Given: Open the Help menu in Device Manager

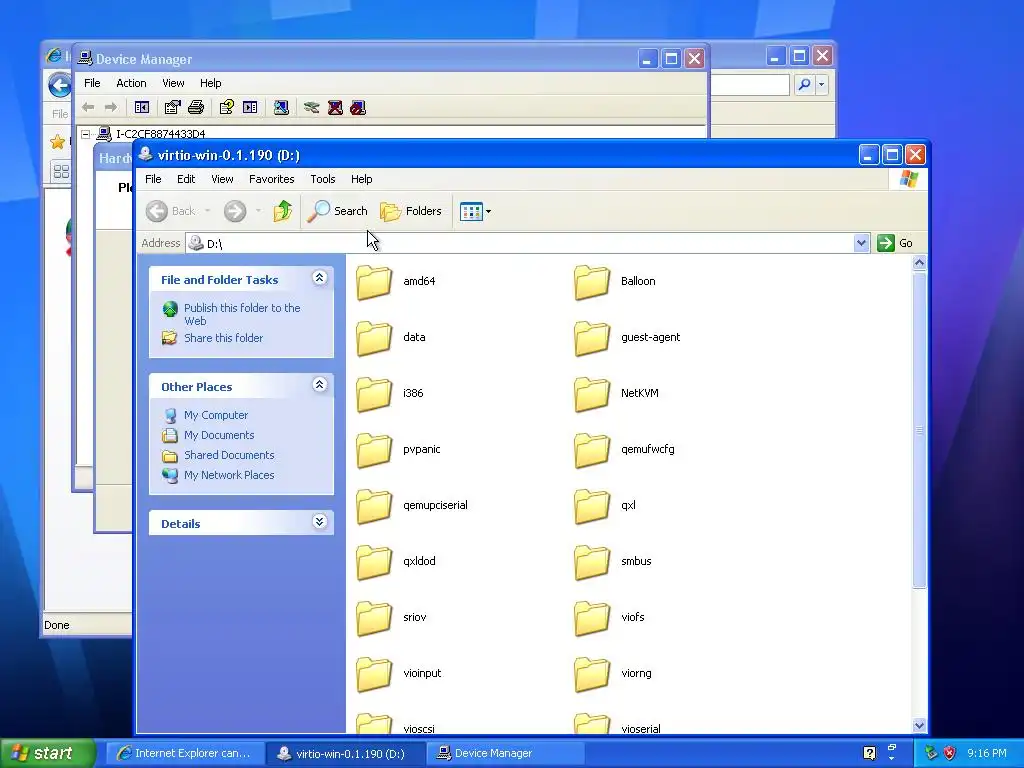Looking at the screenshot, I should (210, 83).
